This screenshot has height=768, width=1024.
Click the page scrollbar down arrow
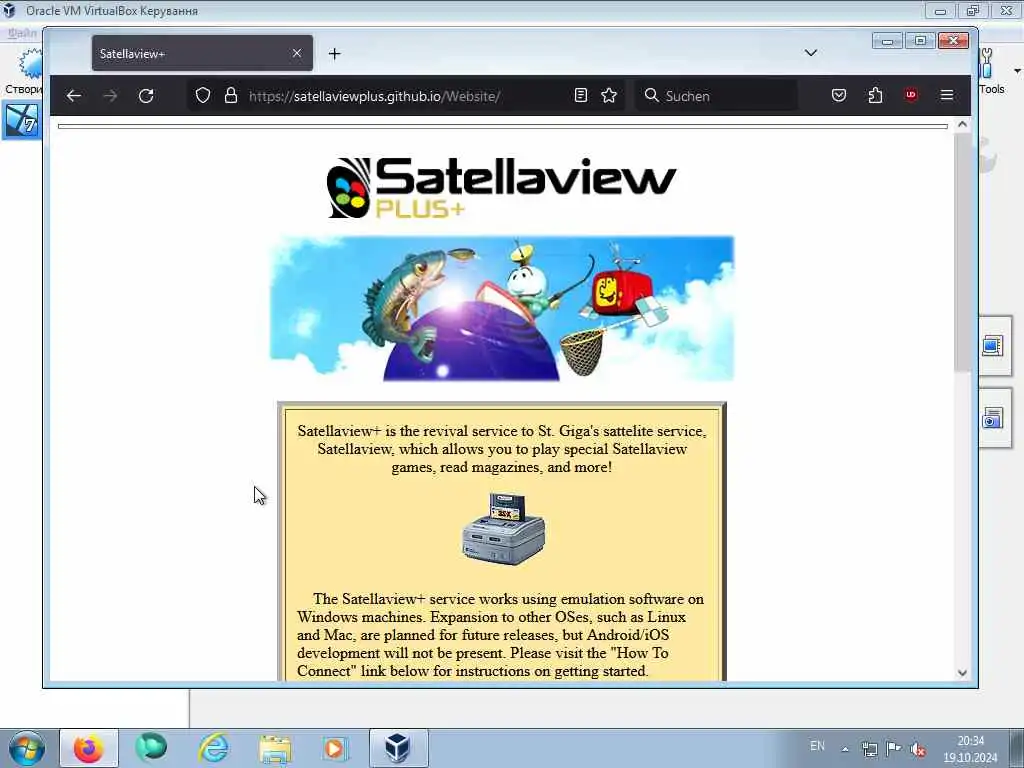pos(962,673)
